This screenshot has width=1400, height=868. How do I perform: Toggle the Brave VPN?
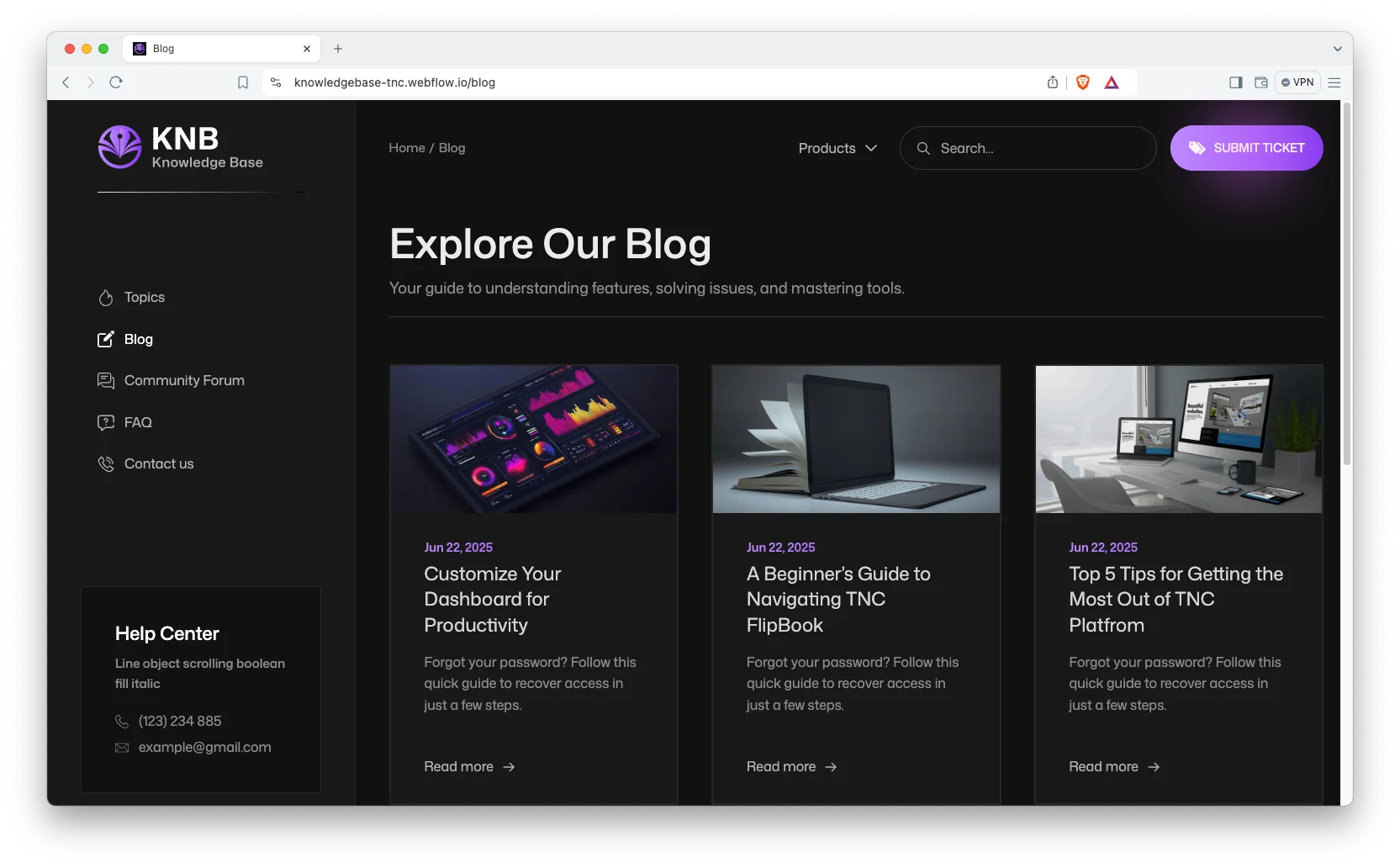coord(1297,82)
